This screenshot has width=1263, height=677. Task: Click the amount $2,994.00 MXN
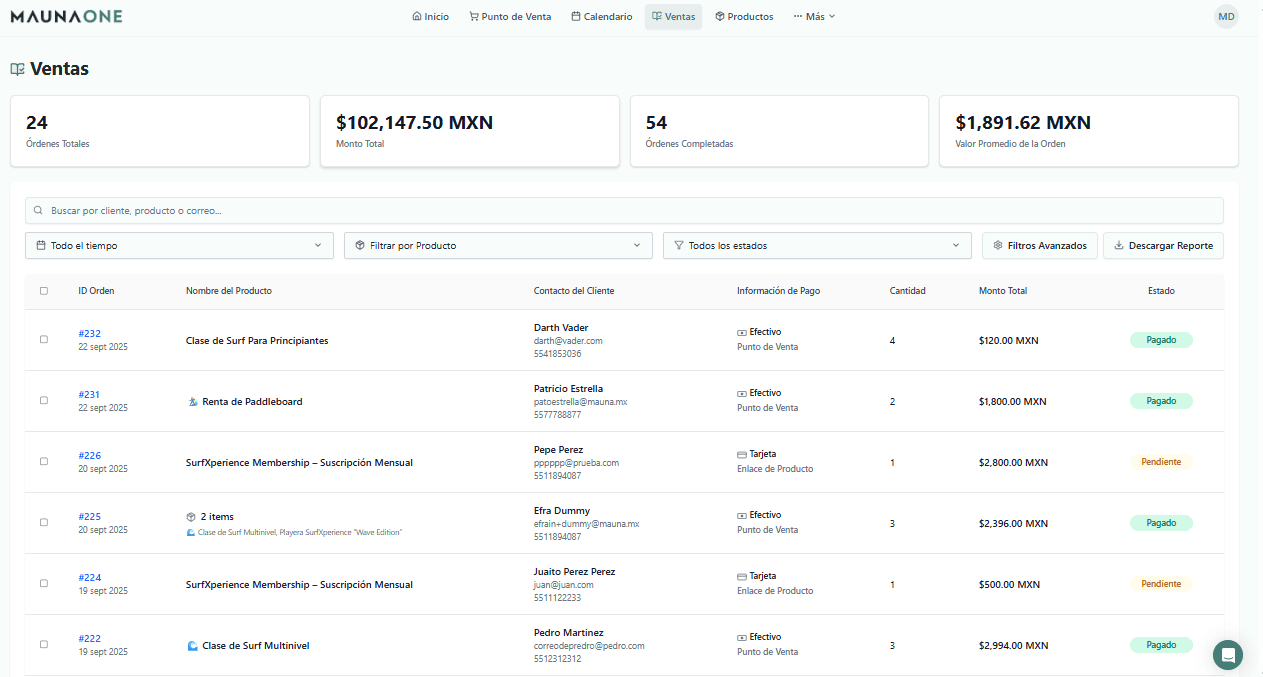tap(1013, 645)
